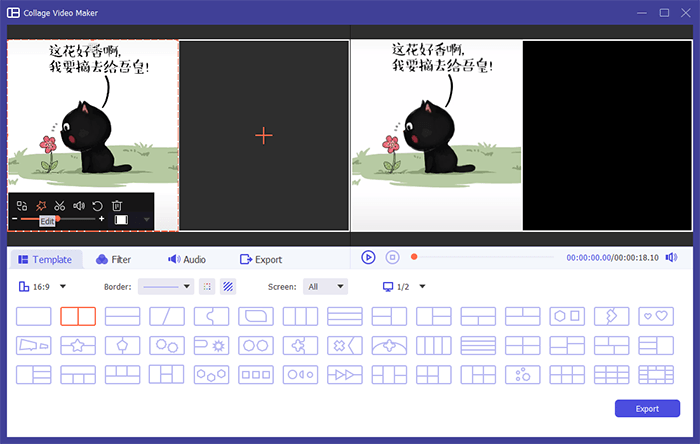Image resolution: width=700 pixels, height=444 pixels.
Task: Open the Screen All dropdown
Action: click(x=325, y=286)
